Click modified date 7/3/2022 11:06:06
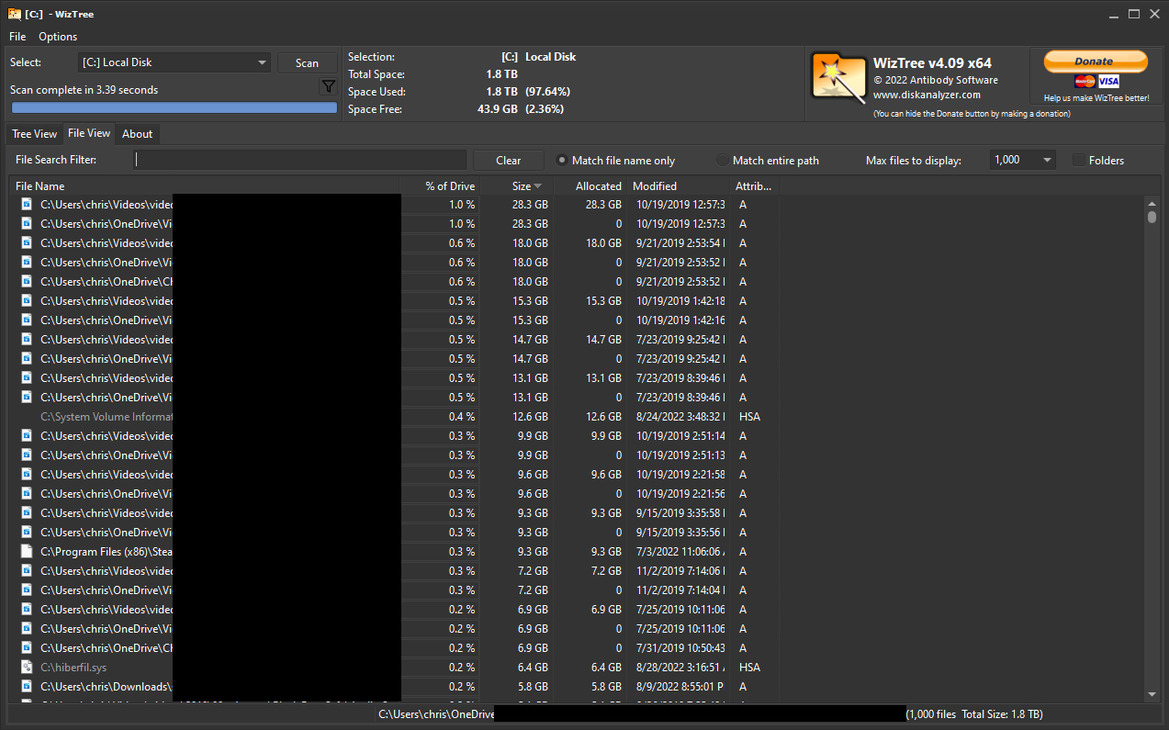 tap(680, 552)
